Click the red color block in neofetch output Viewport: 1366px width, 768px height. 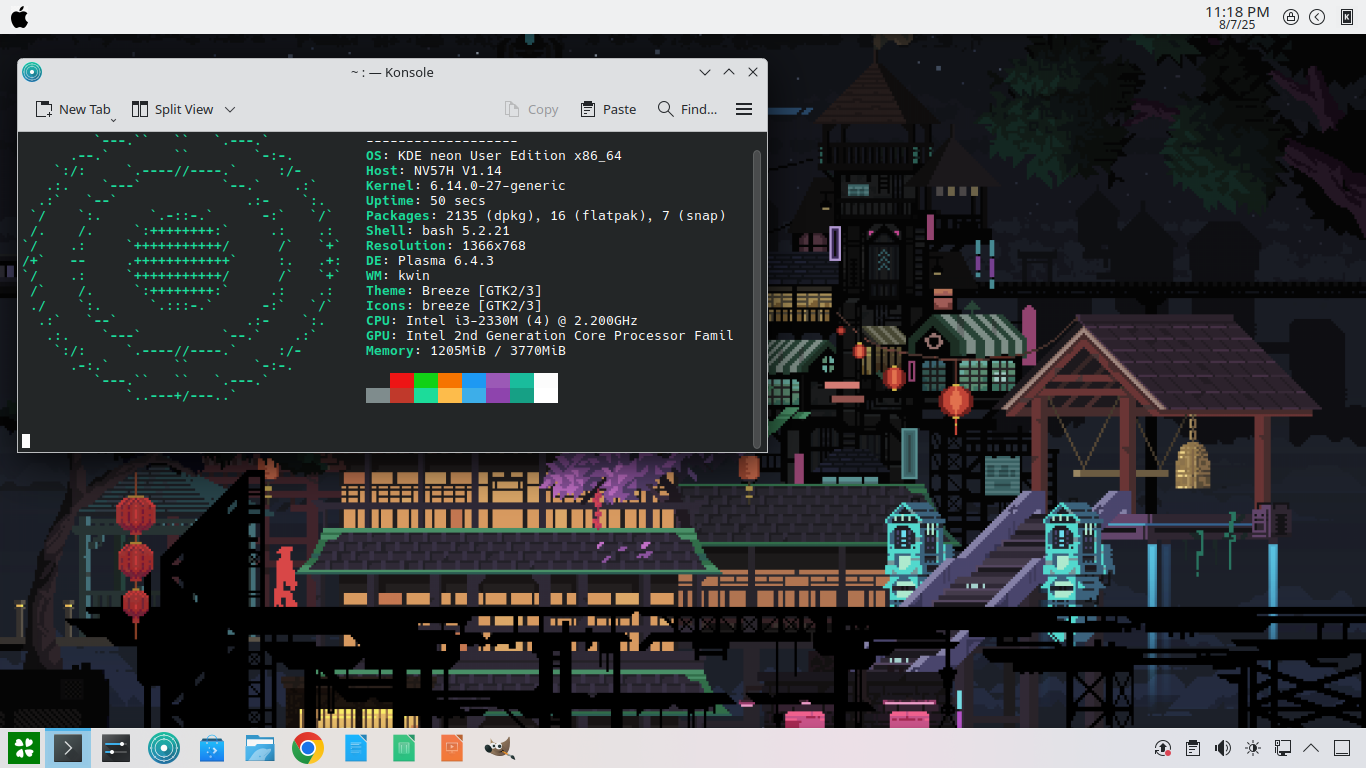(402, 388)
